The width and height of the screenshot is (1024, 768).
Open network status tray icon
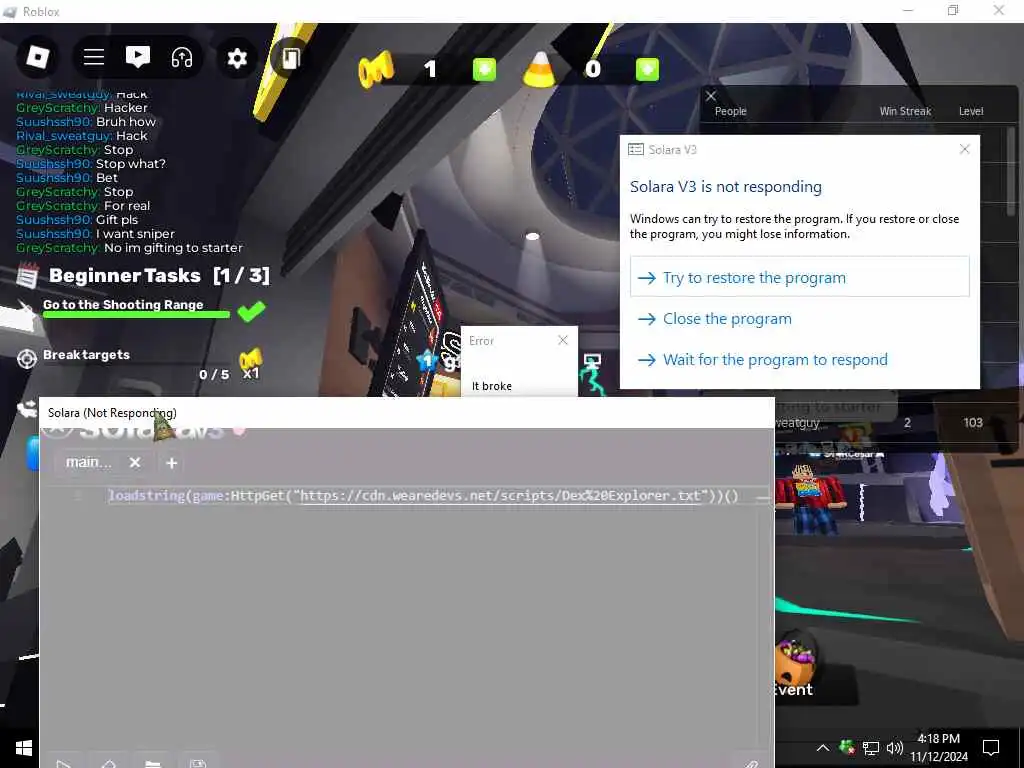[871, 748]
